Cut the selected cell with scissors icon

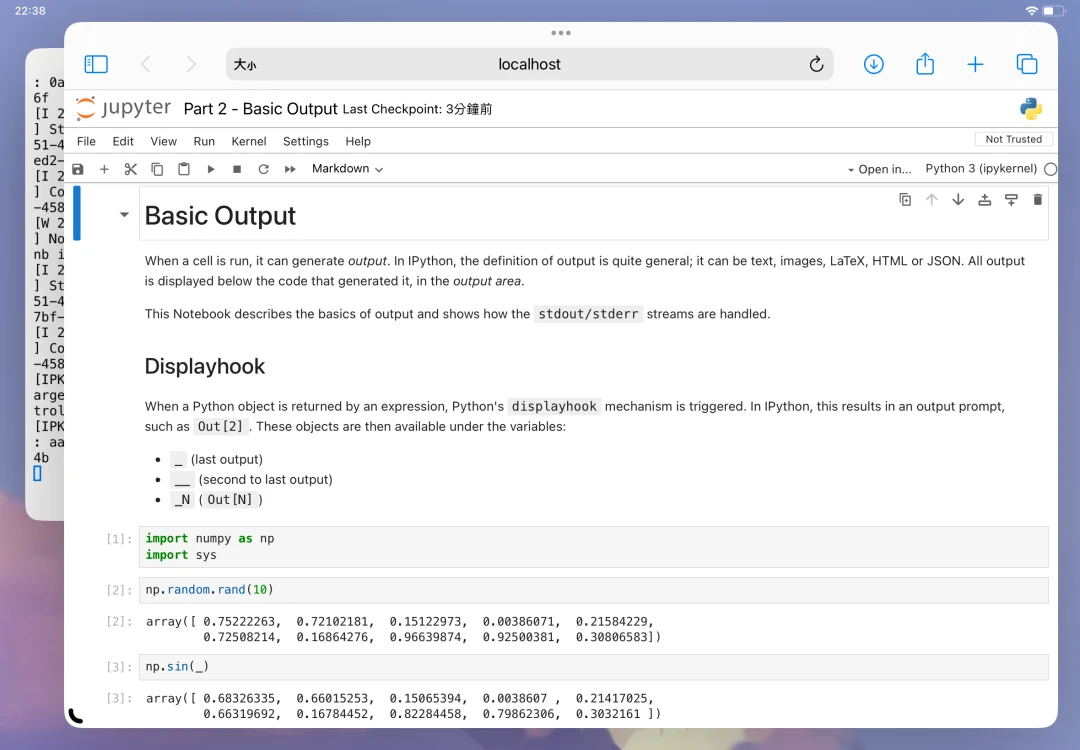(130, 169)
